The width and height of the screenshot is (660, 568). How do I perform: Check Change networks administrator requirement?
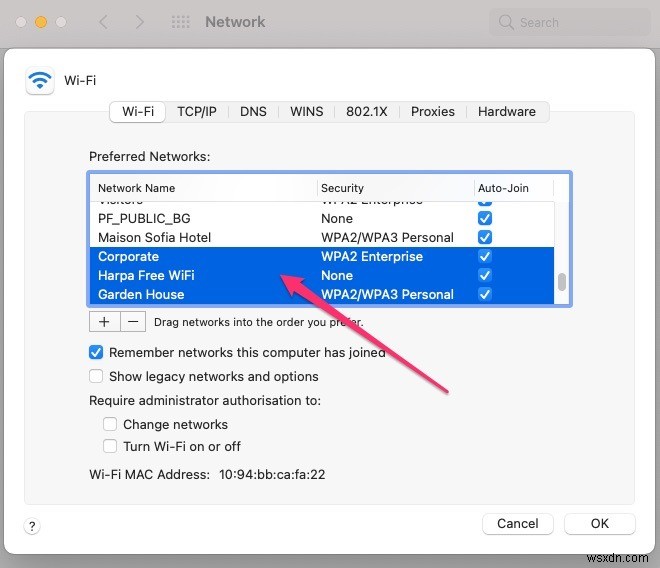[x=110, y=424]
